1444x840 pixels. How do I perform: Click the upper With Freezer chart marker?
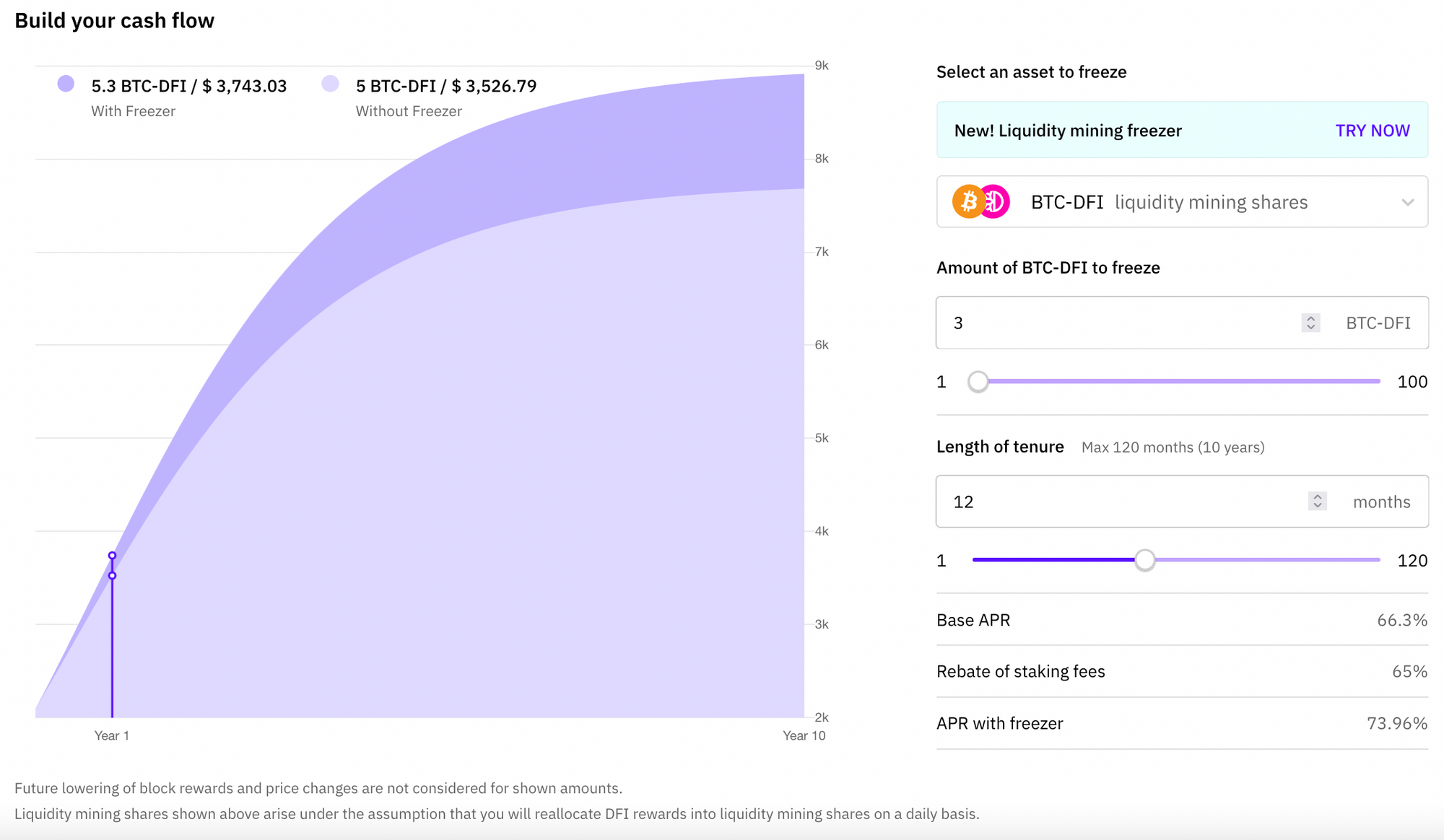click(x=112, y=555)
